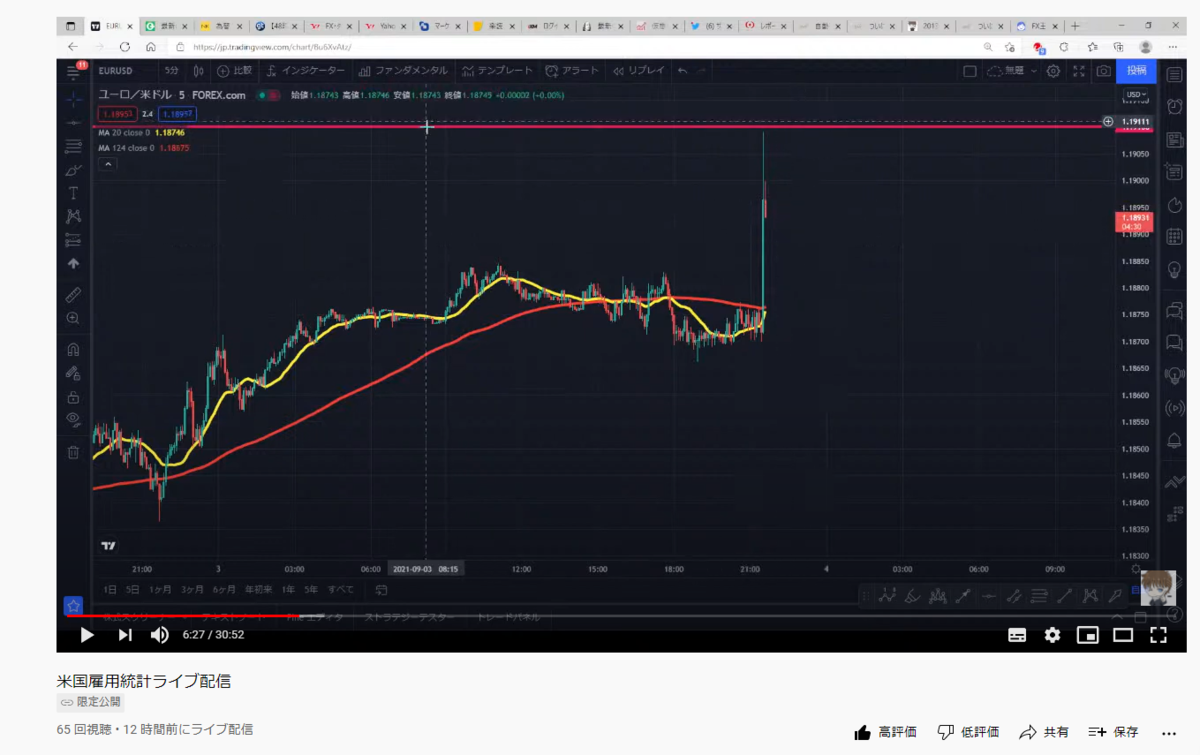Image resolution: width=1200 pixels, height=755 pixels.
Task: Take a chart snapshot with camera
Action: pos(1103,71)
